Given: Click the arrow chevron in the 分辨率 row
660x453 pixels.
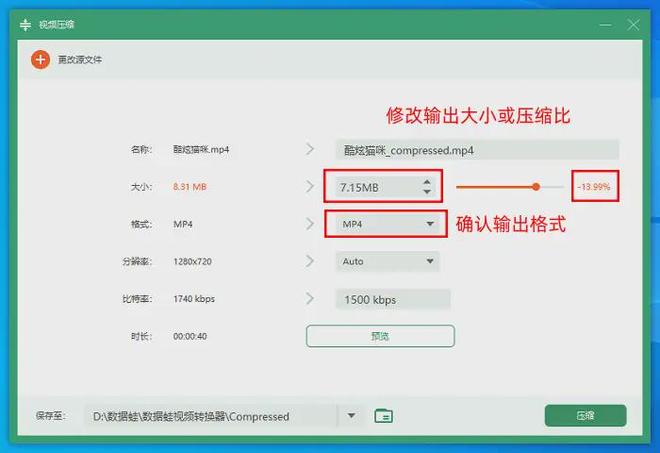Looking at the screenshot, I should (x=310, y=261).
